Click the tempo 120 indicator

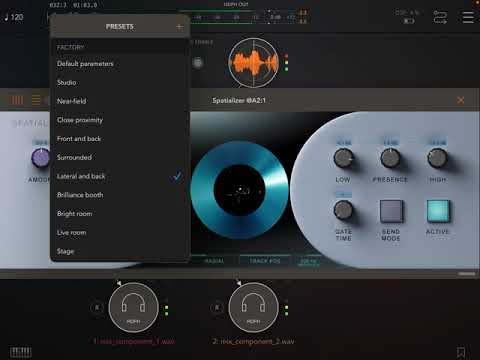click(14, 17)
